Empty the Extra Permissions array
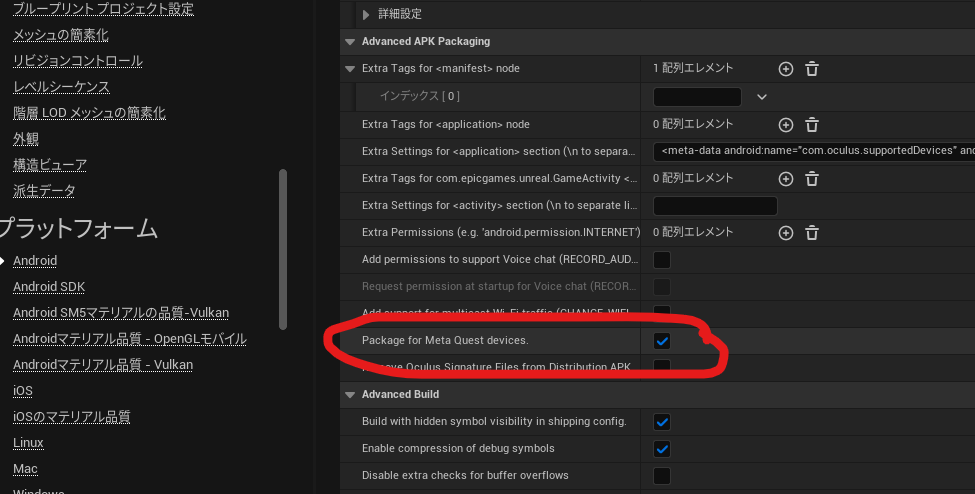 pos(812,233)
